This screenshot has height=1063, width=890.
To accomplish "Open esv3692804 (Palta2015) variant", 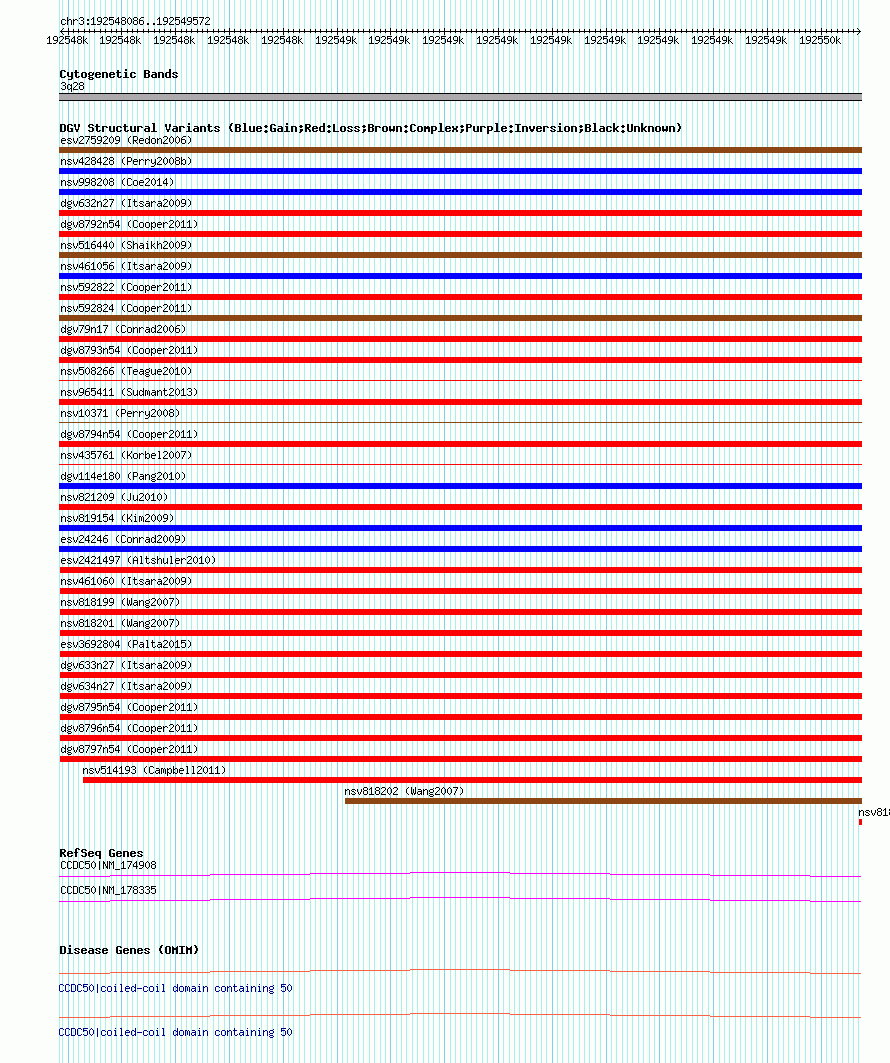I will 126,645.
